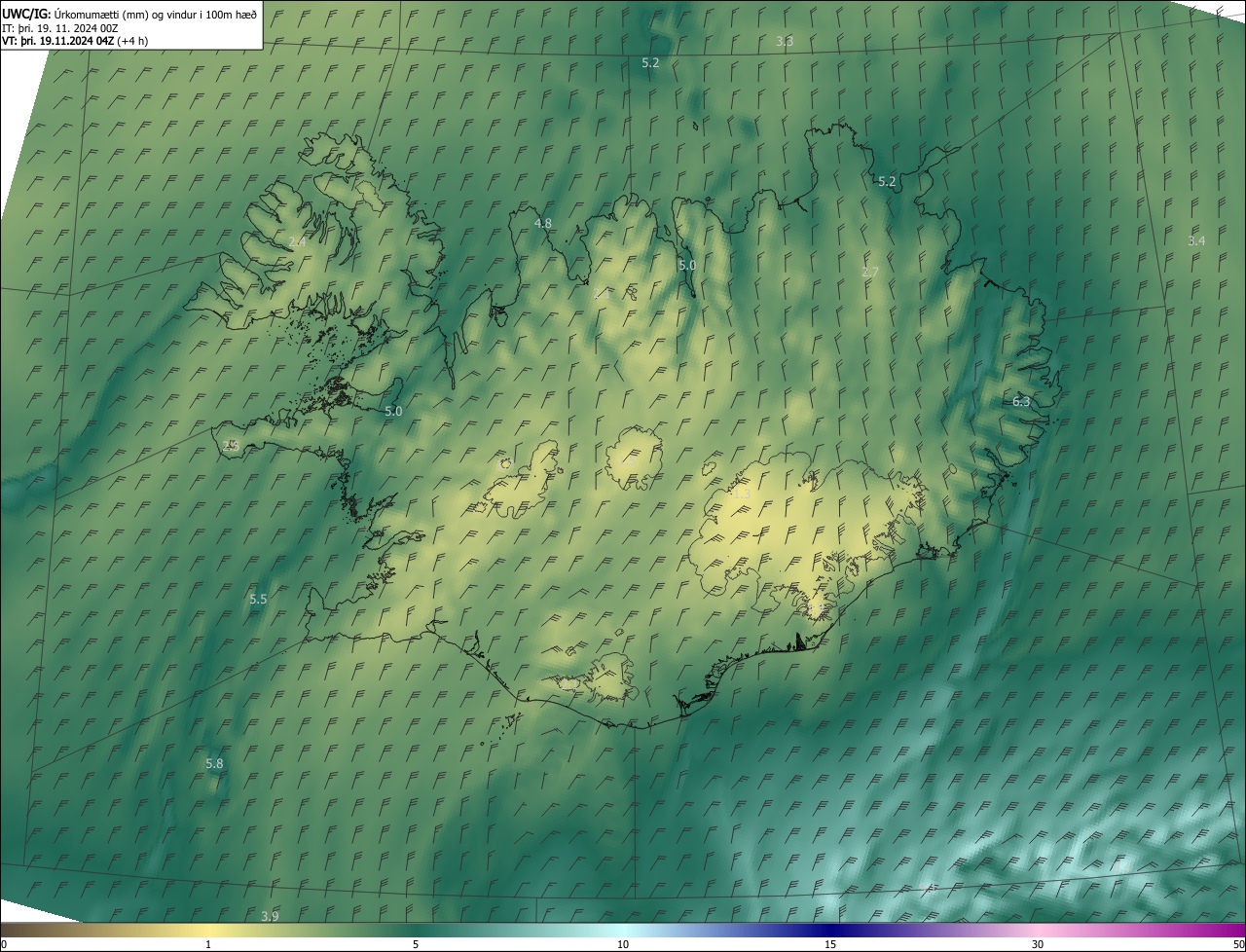The width and height of the screenshot is (1246, 952).
Task: Click the initial time line 'IT: þri. 19. 11. 2024 00Z'
Action: coord(59,28)
